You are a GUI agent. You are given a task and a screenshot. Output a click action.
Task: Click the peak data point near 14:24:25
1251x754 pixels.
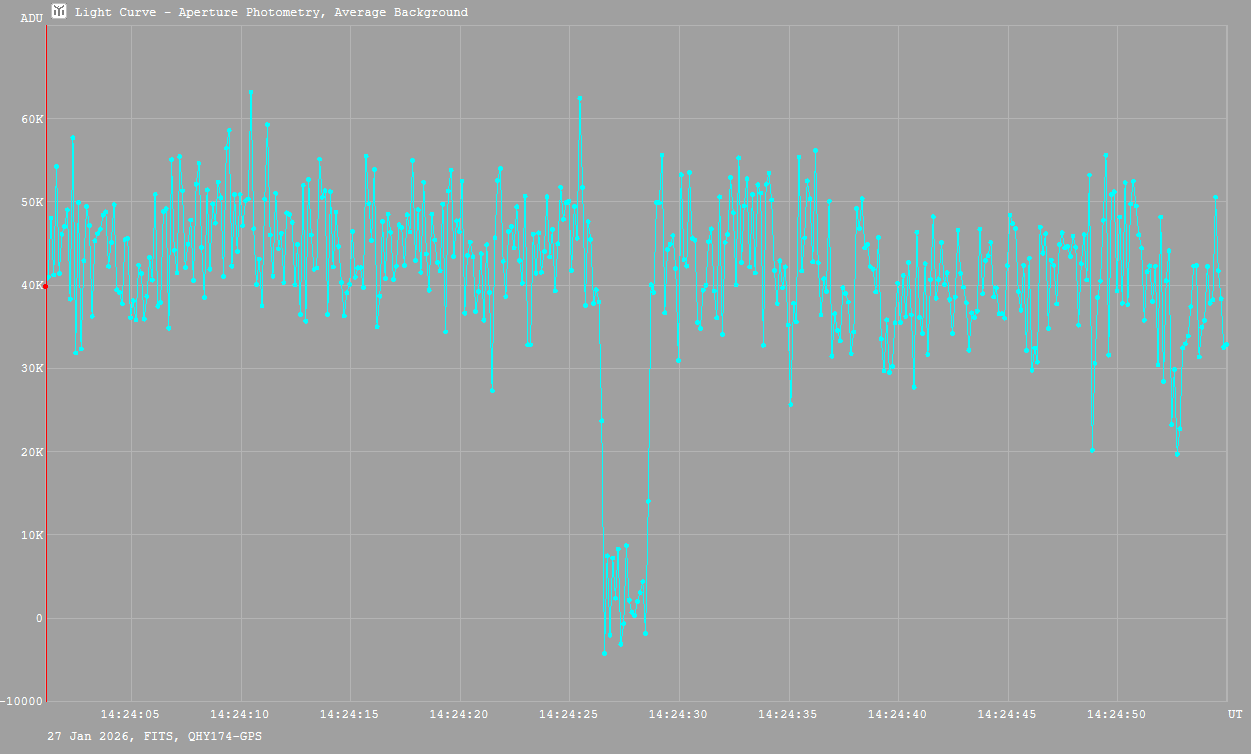[x=579, y=98]
